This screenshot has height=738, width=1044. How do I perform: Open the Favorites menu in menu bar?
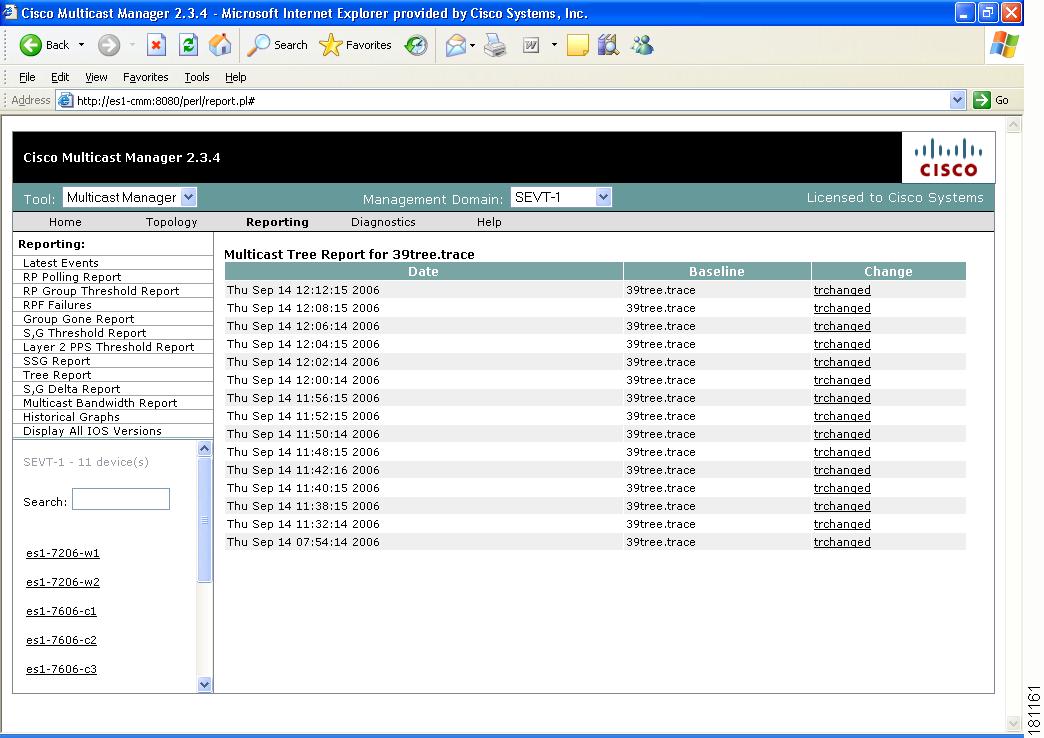click(x=146, y=77)
